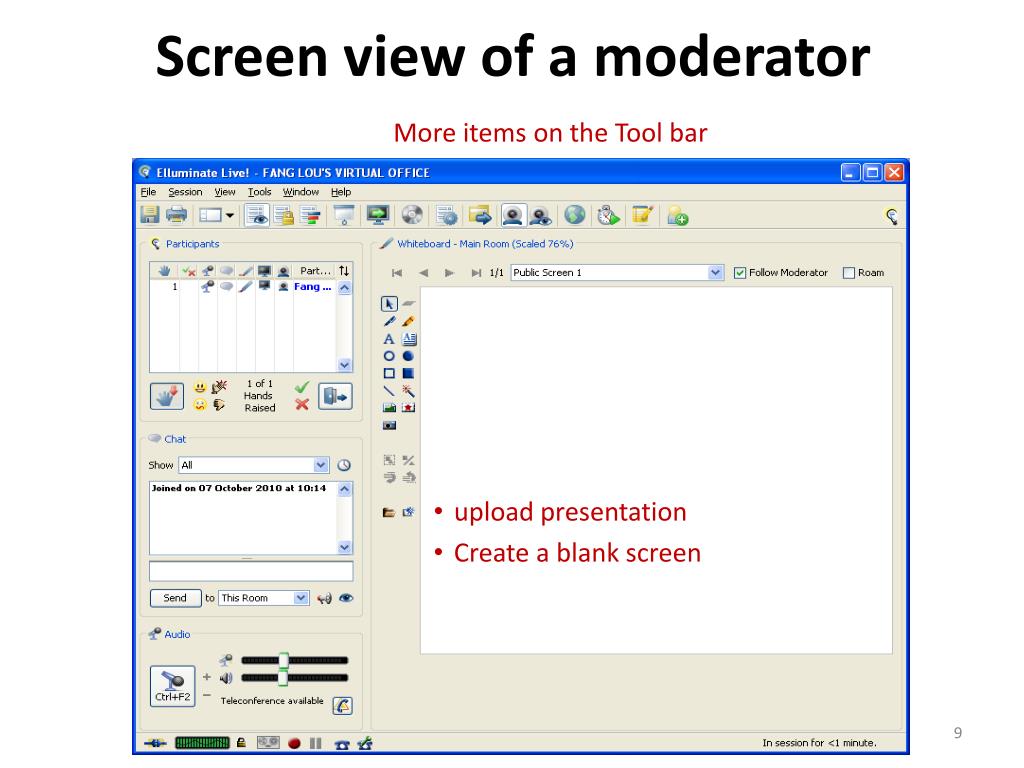The image size is (1024, 768).
Task: Toggle the webcam video toolbar icon
Action: [x=513, y=215]
